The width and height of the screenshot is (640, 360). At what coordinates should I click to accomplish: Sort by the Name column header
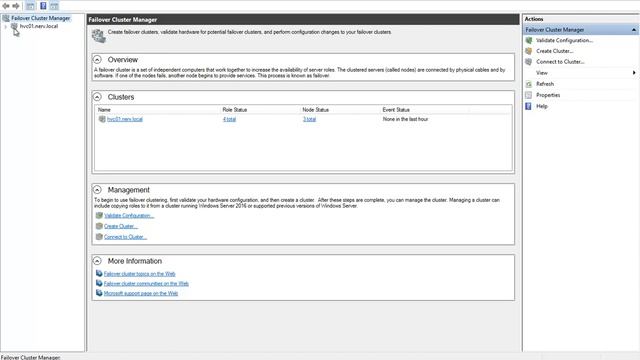point(104,110)
